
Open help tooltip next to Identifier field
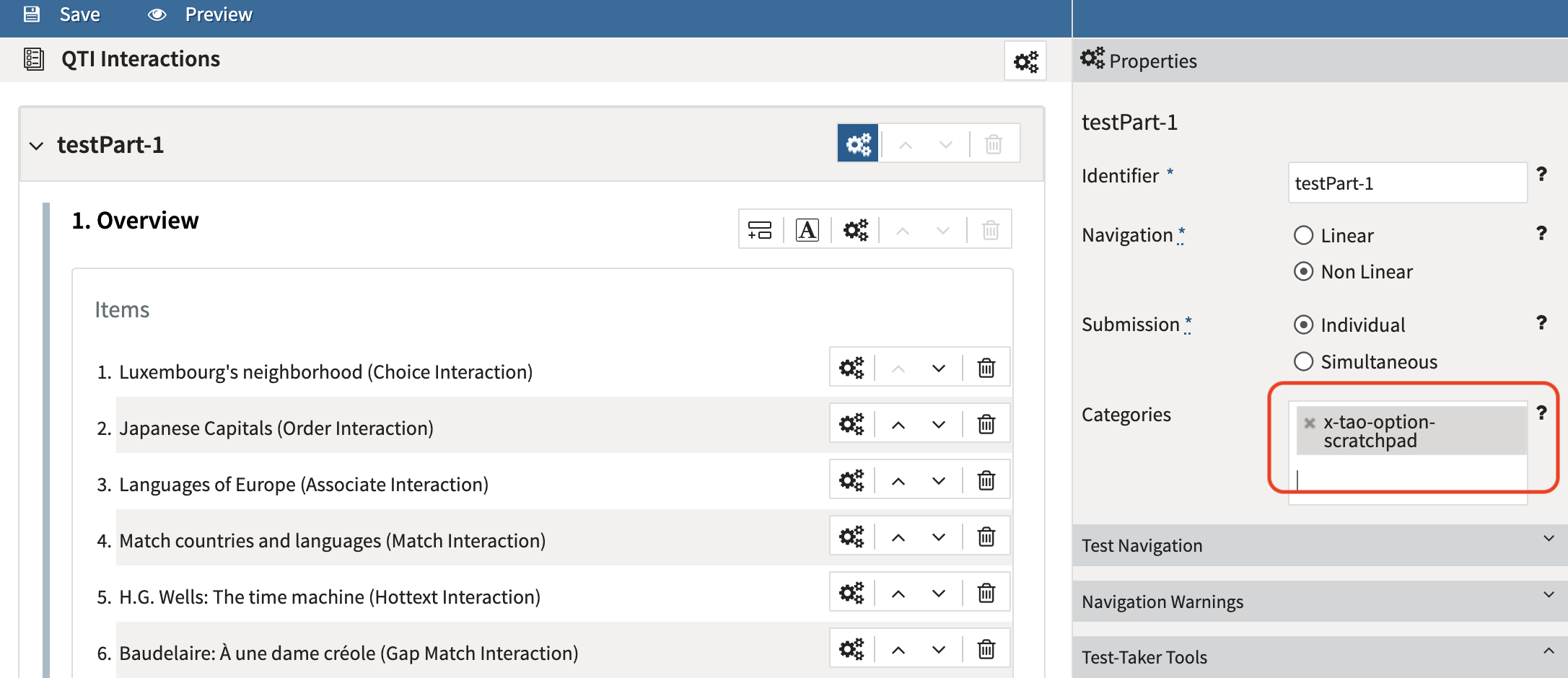click(x=1542, y=174)
